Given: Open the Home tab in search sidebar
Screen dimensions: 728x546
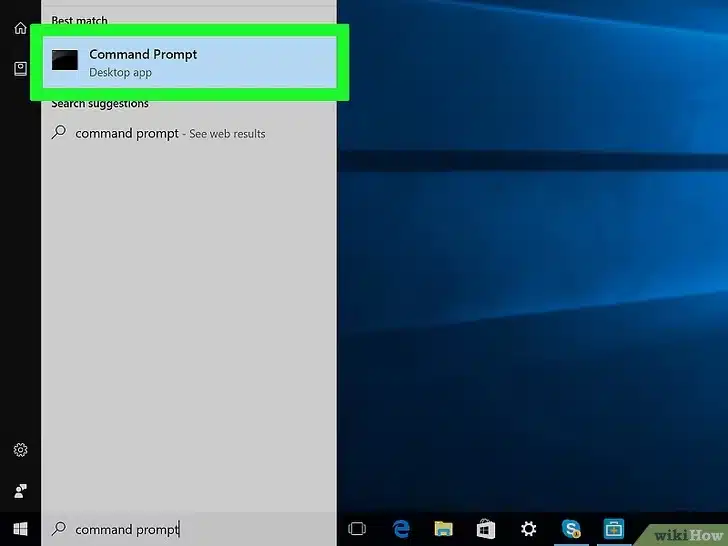Looking at the screenshot, I should (20, 28).
